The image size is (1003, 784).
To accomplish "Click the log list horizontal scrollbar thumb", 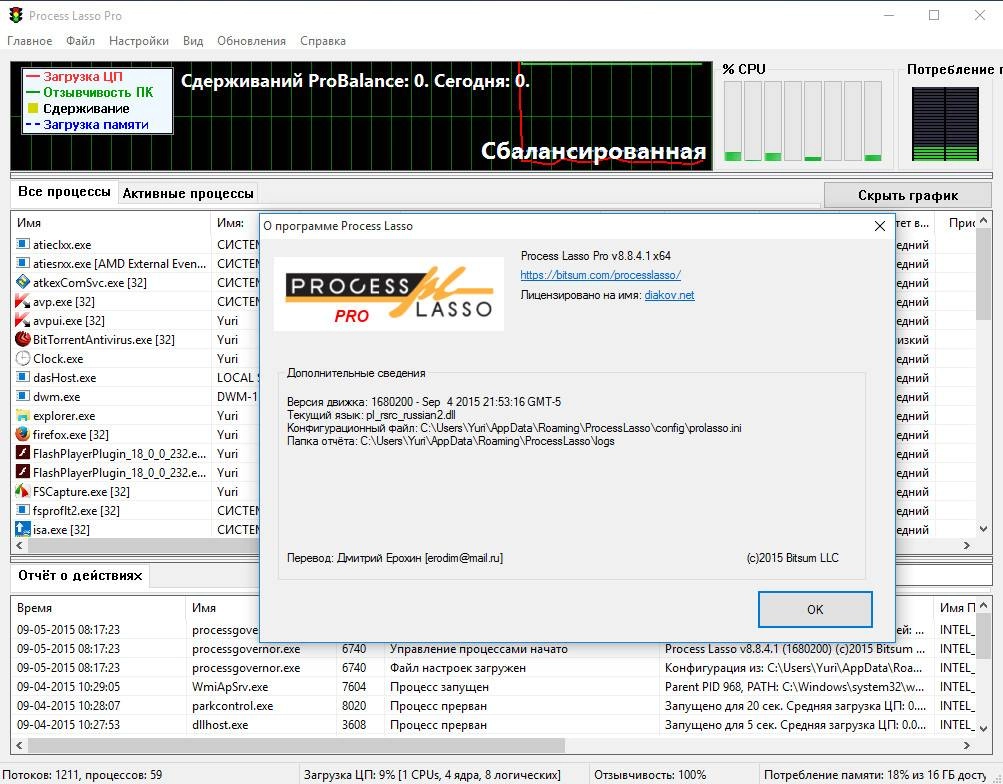I will coord(296,746).
